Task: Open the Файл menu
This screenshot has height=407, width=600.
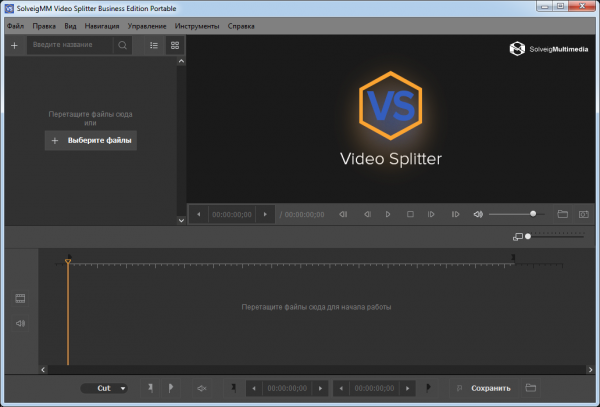Action: coord(15,24)
